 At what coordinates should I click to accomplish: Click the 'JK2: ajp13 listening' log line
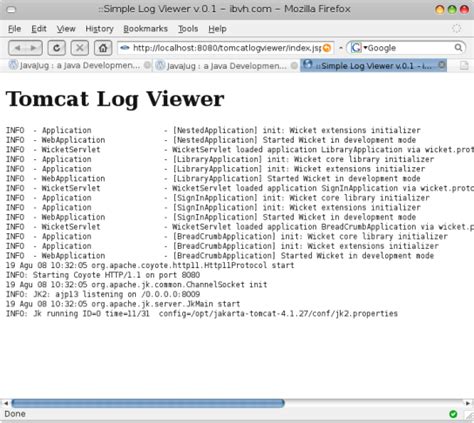coord(103,294)
